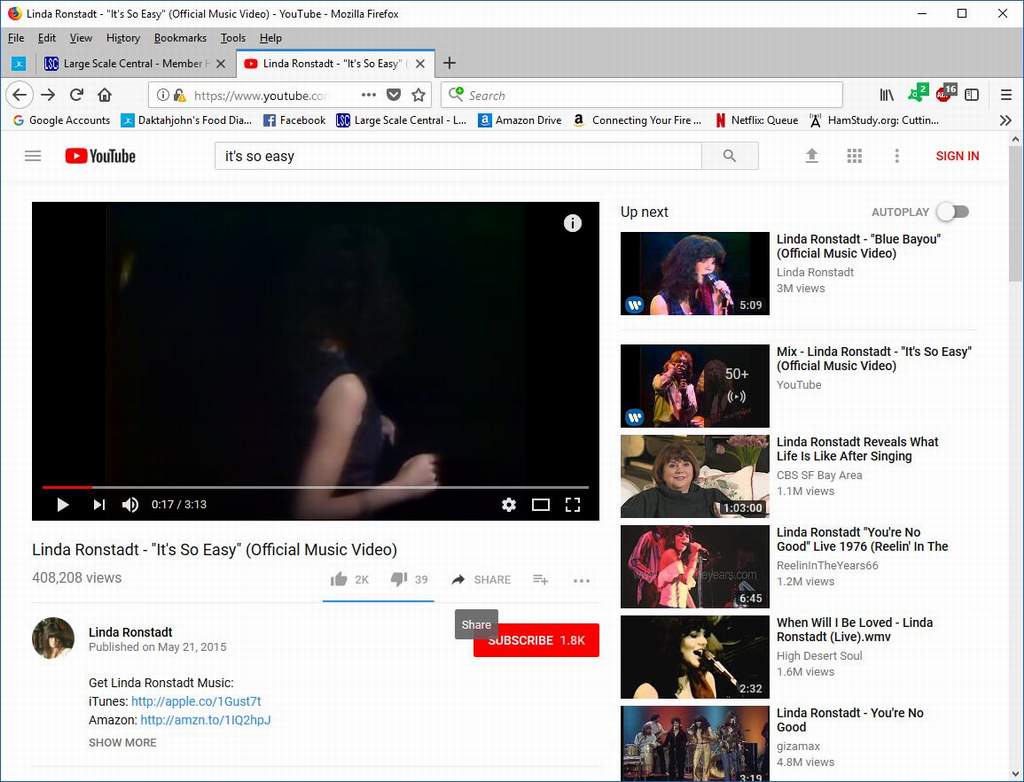Open page actions ellipsis in address bar
This screenshot has width=1024, height=782.
368,95
